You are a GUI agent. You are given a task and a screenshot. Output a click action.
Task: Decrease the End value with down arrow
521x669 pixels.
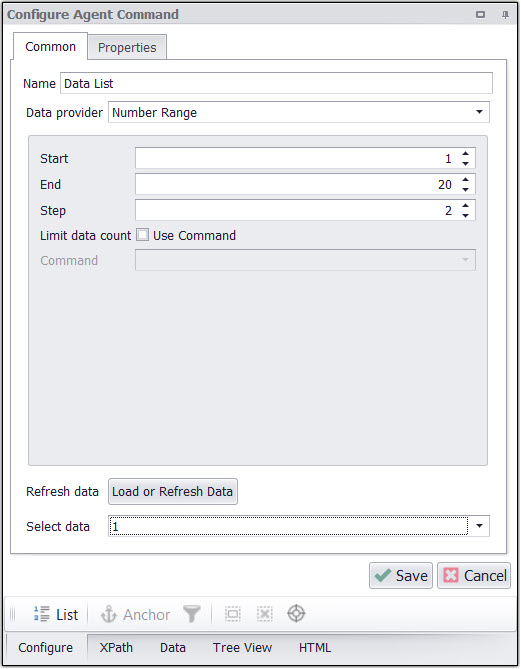click(466, 189)
